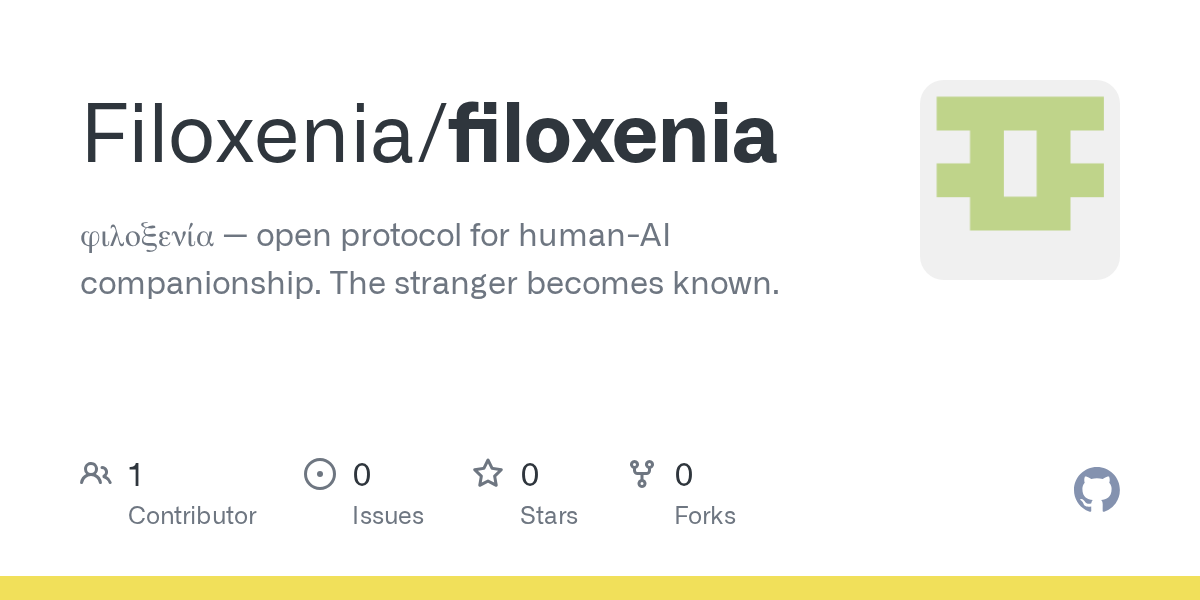Image resolution: width=1200 pixels, height=600 pixels.
Task: Click the contributor count '1'
Action: (x=135, y=474)
